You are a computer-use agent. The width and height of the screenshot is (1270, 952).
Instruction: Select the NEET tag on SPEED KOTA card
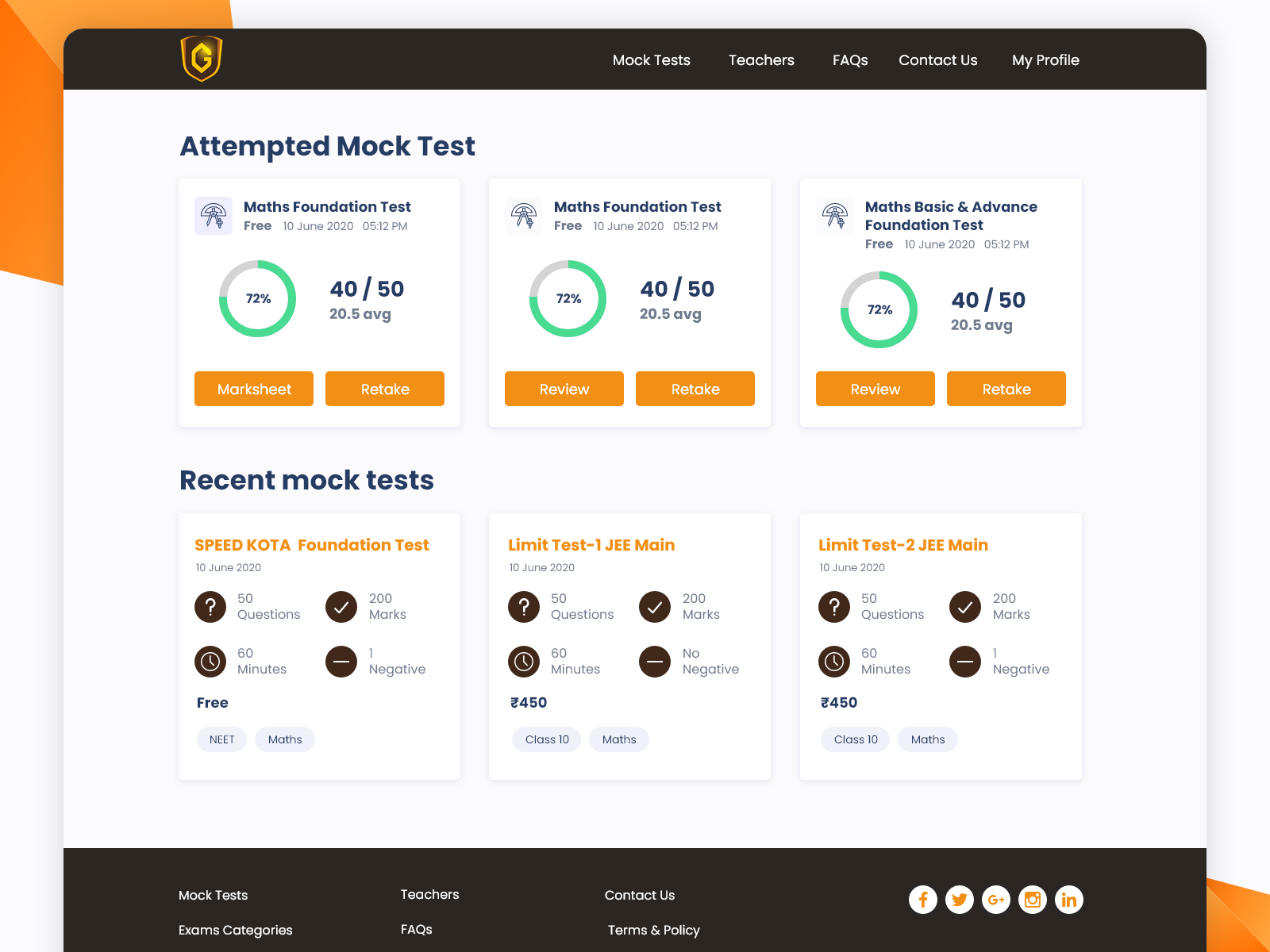[x=221, y=739]
